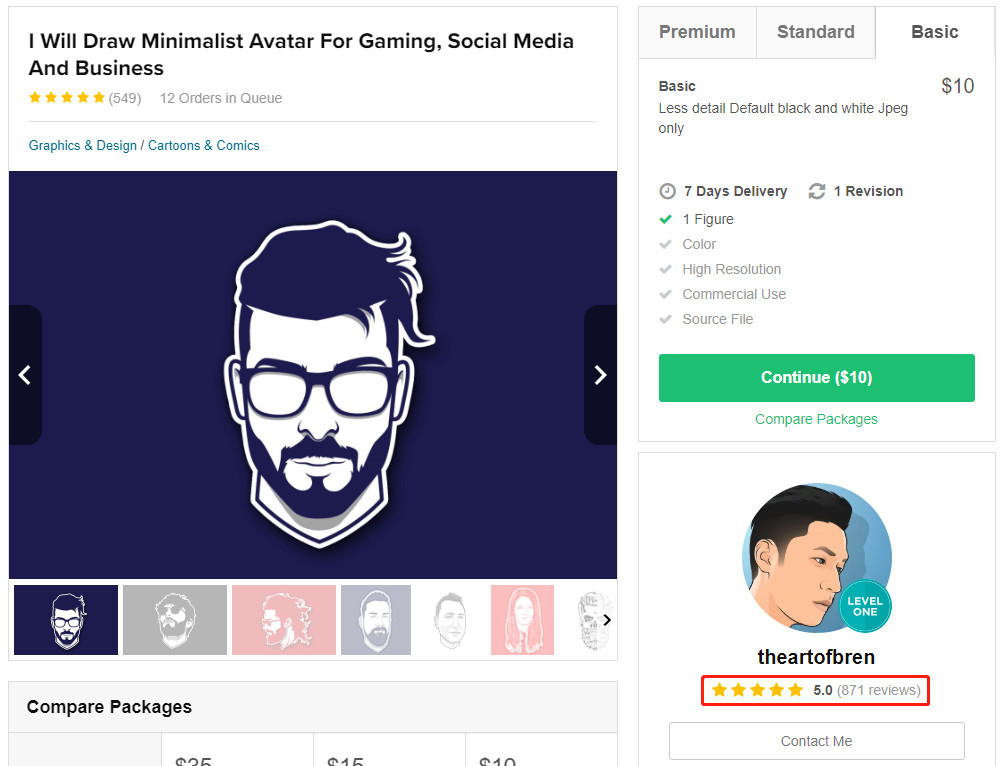
Task: Click the Continue ($10) button
Action: 817,378
